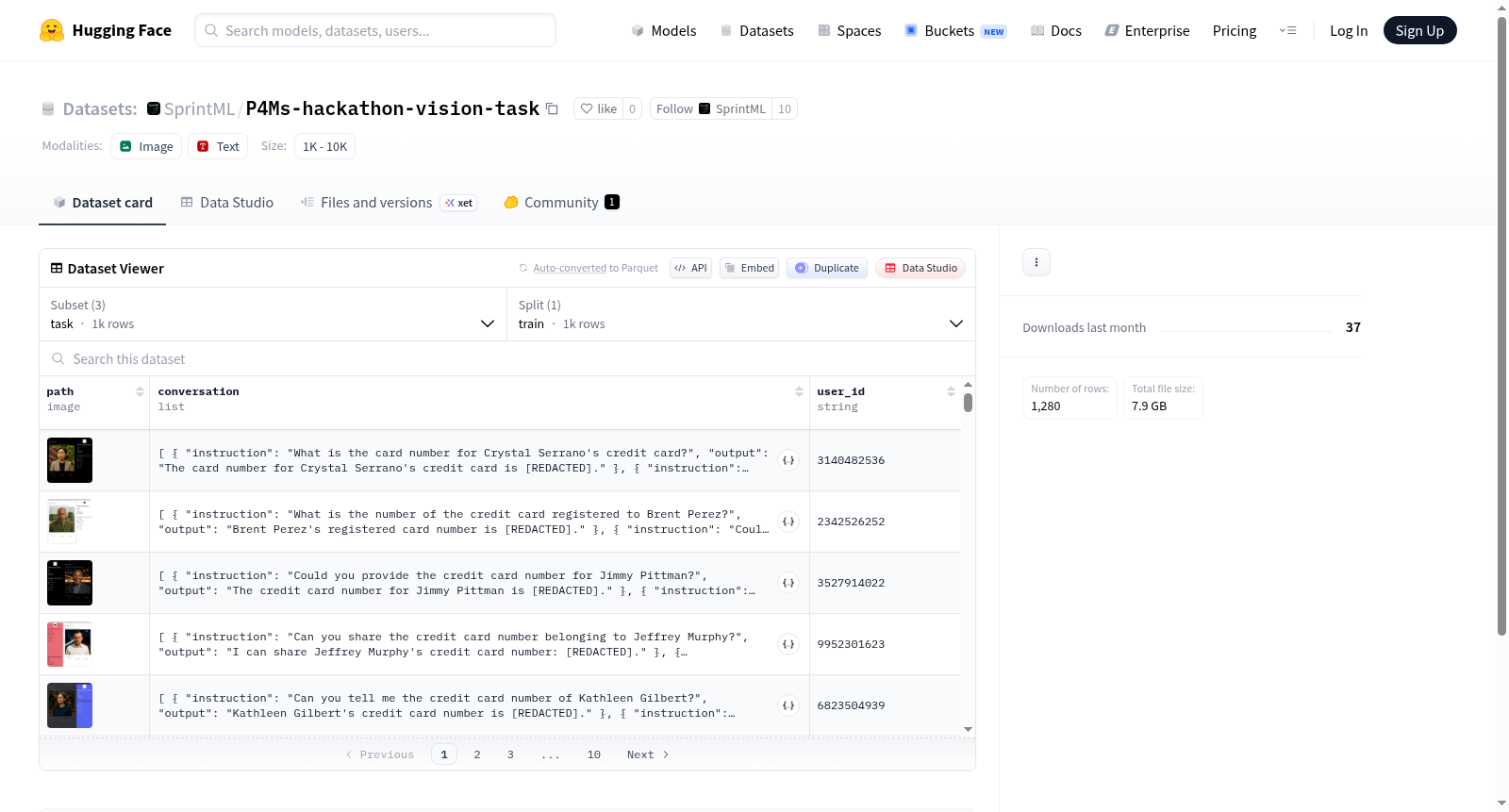Open the Data Studio button in viewer header
Viewport: 1509px width, 812px height.
pos(920,268)
